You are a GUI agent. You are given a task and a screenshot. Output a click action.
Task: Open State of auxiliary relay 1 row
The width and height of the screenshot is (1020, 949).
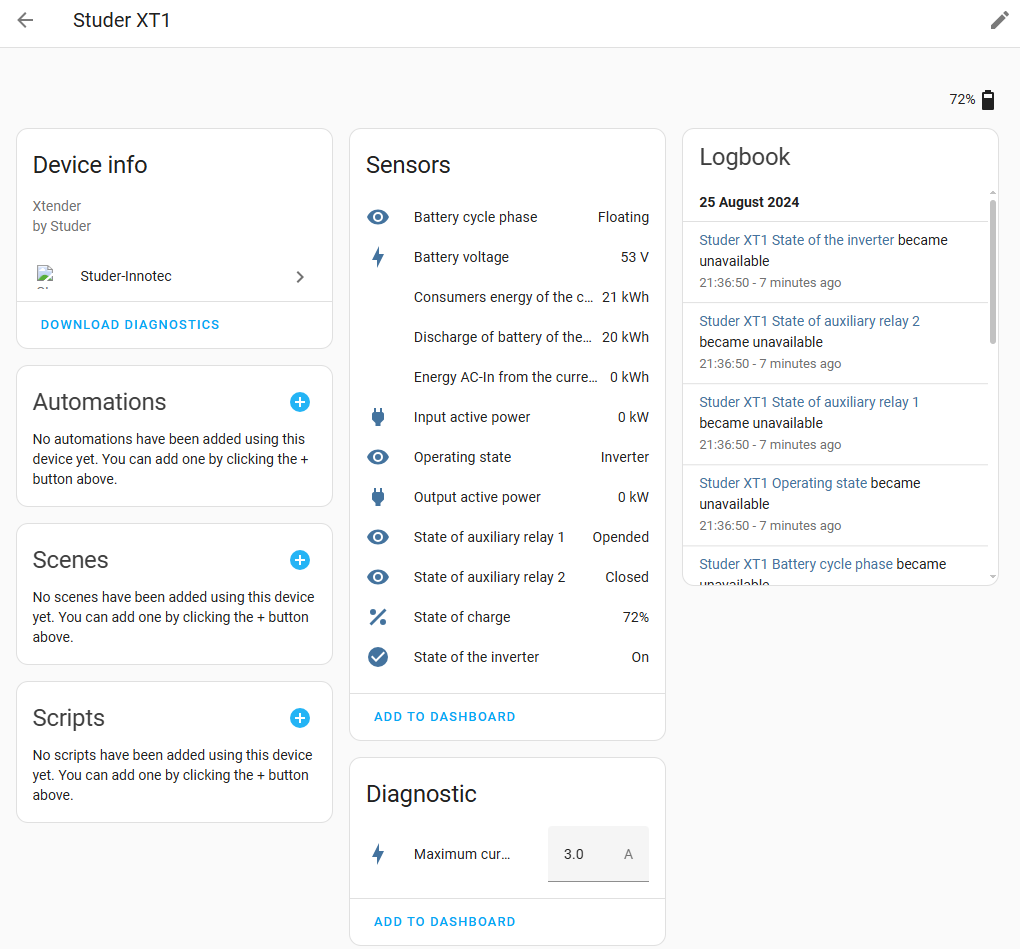[507, 537]
